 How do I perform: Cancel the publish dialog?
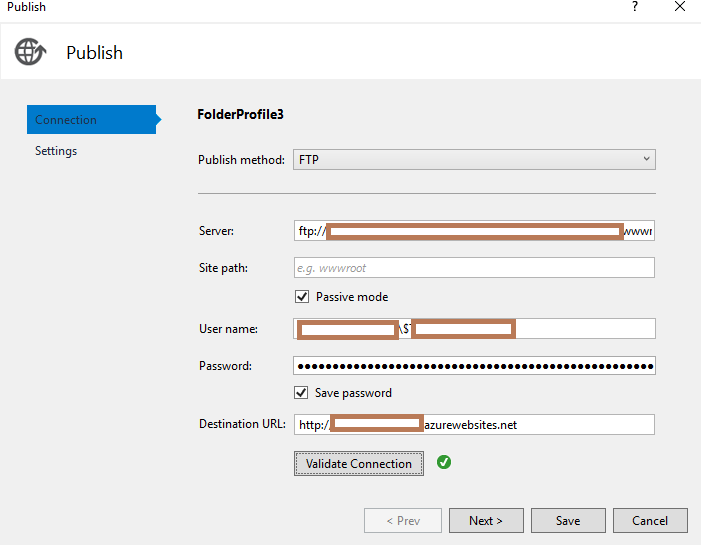coord(650,521)
